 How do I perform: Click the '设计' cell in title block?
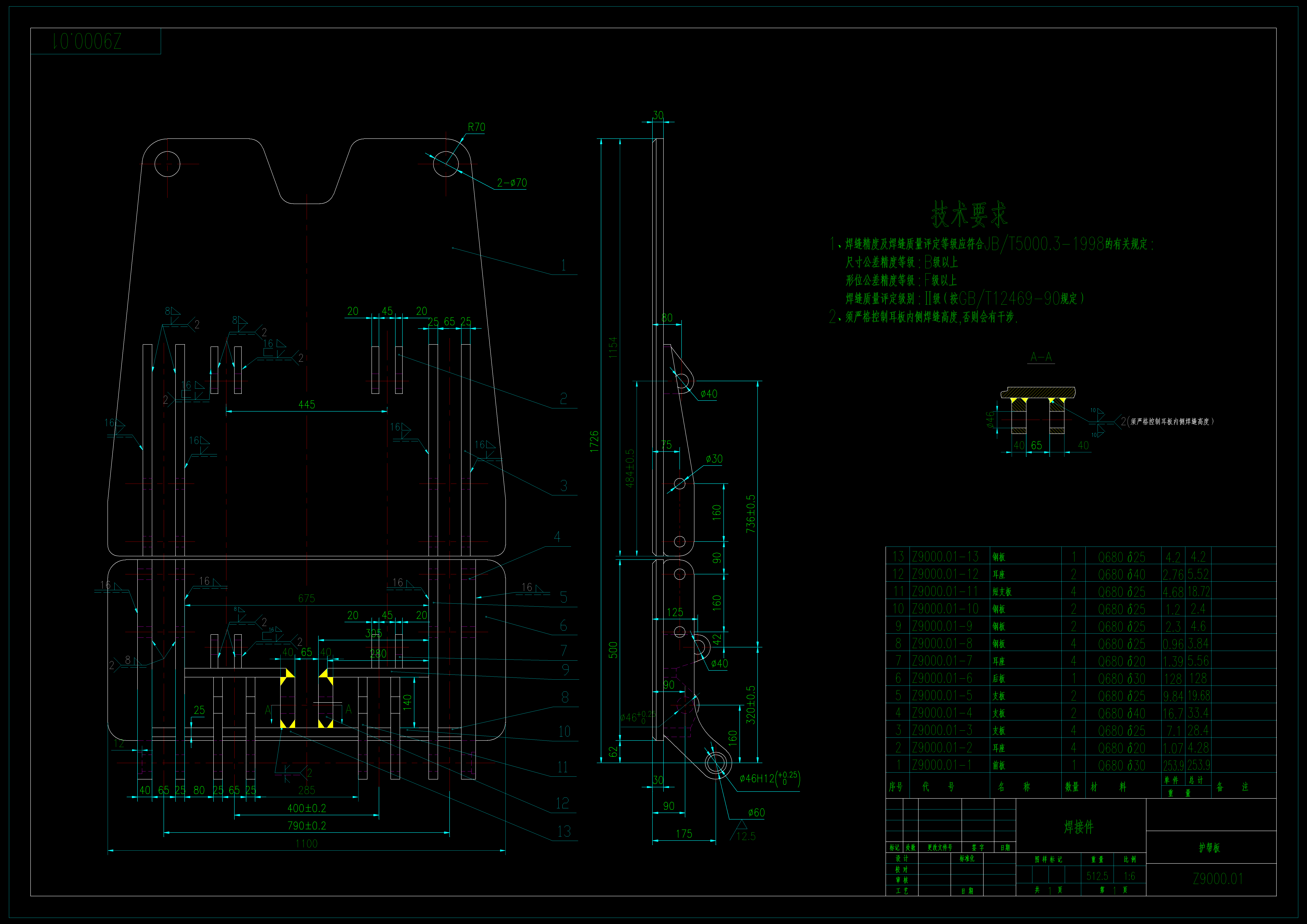click(902, 859)
